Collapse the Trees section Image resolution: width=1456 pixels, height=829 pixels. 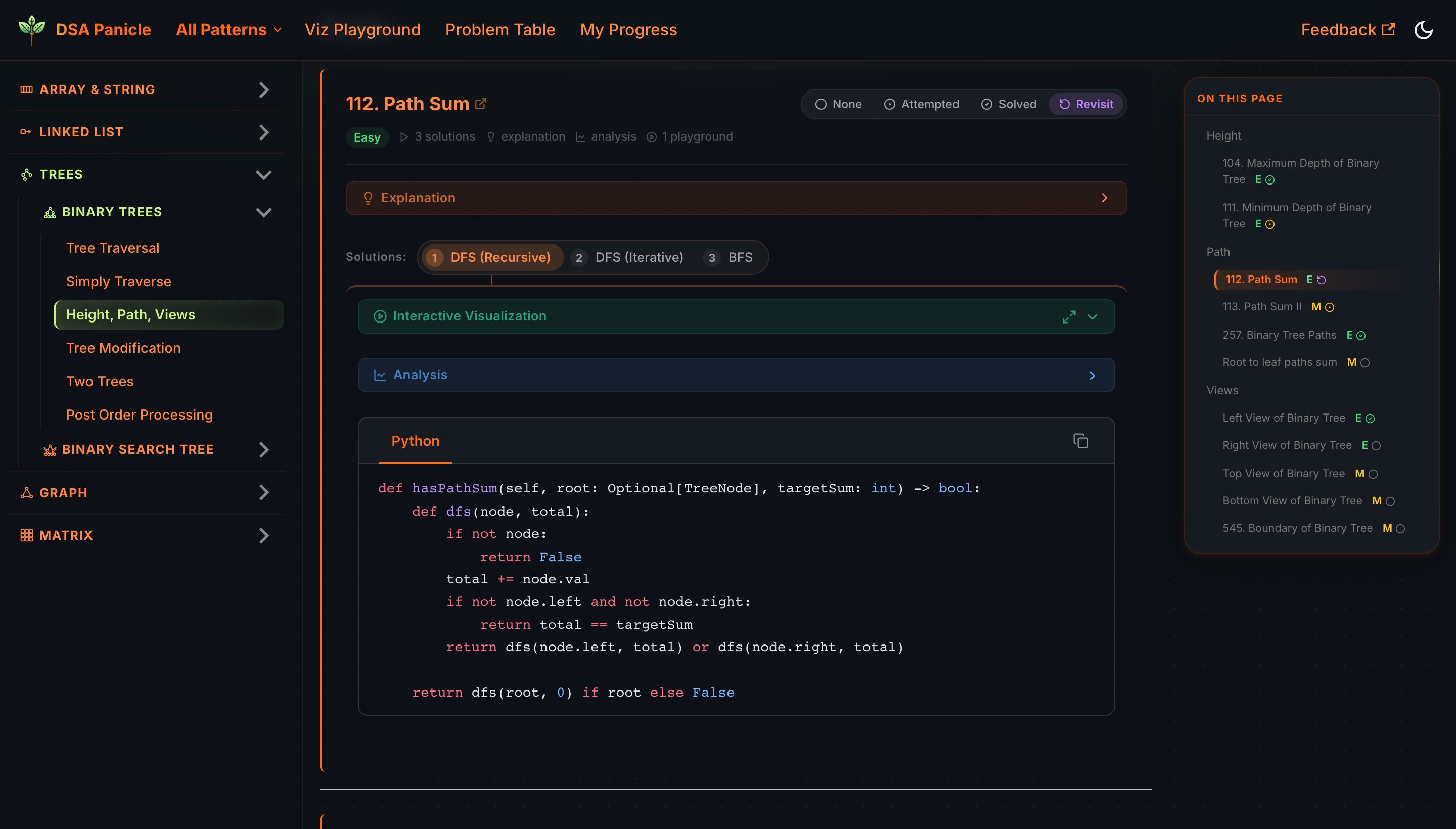pos(263,175)
